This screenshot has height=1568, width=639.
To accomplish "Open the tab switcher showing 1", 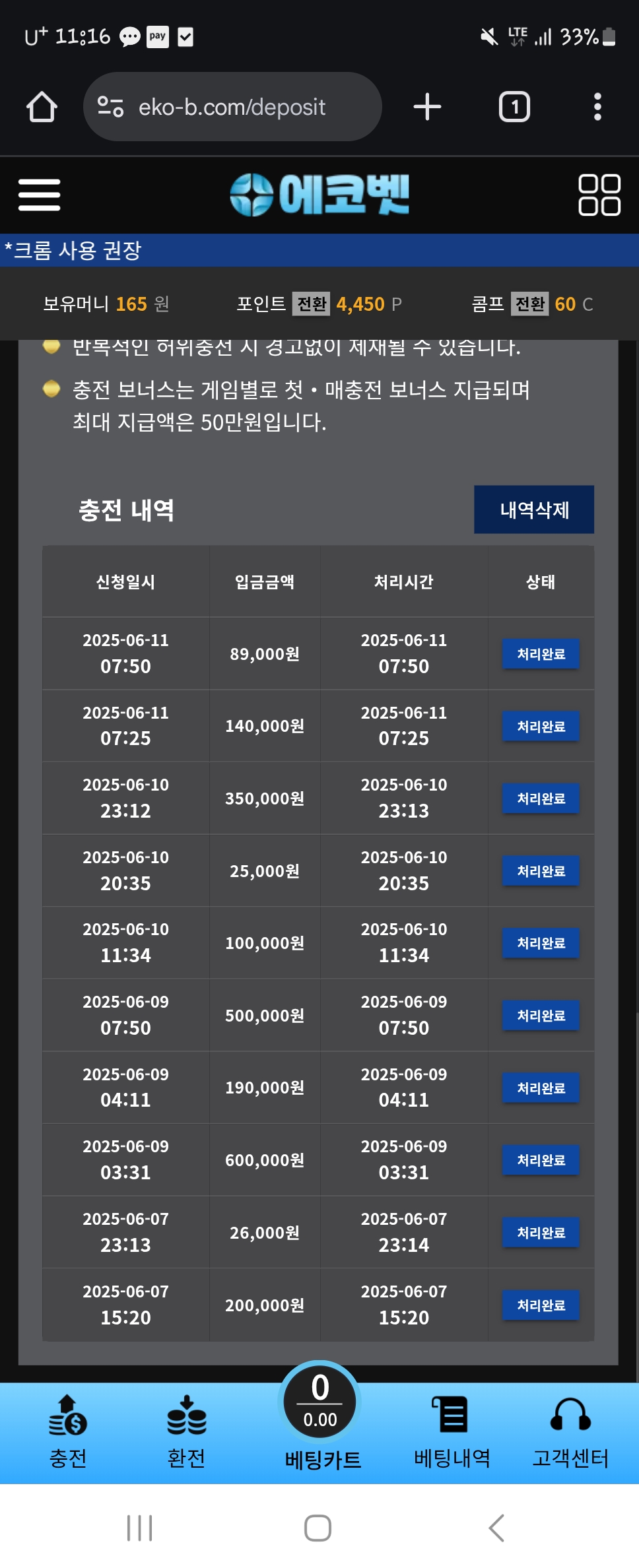I will click(514, 107).
